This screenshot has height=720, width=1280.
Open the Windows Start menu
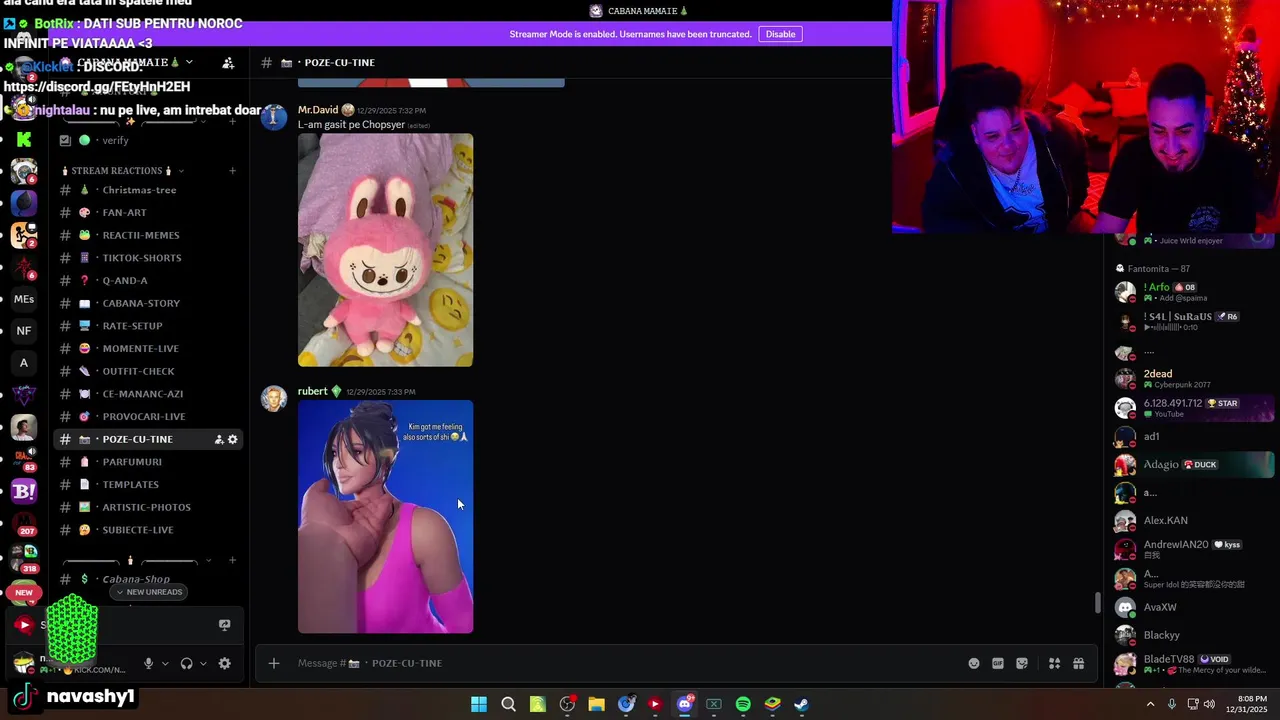coord(479,704)
